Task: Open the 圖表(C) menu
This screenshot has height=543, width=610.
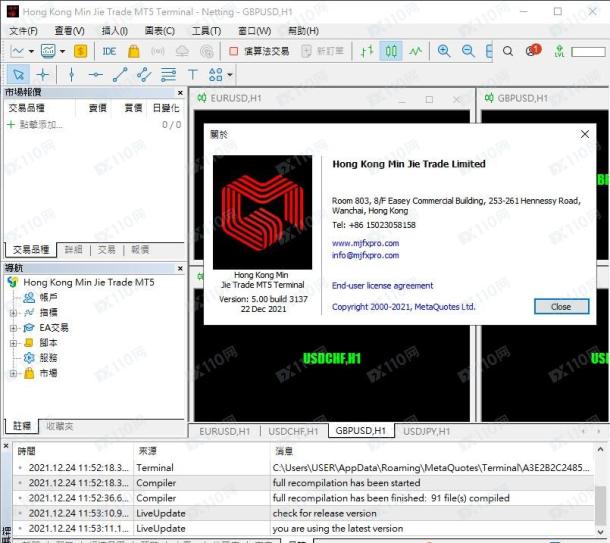Action: [160, 31]
